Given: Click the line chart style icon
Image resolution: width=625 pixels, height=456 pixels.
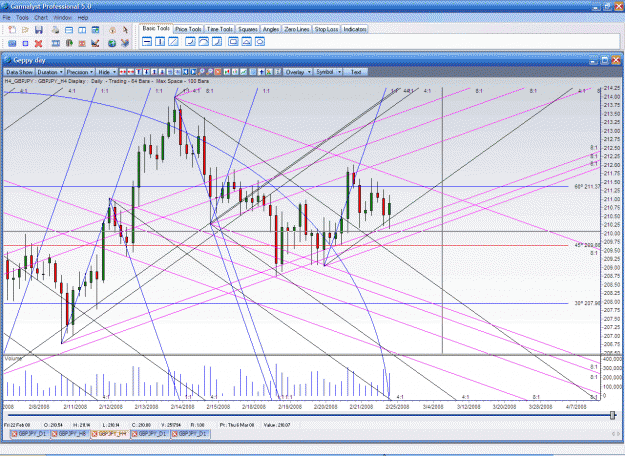Looking at the screenshot, I should pos(244,72).
